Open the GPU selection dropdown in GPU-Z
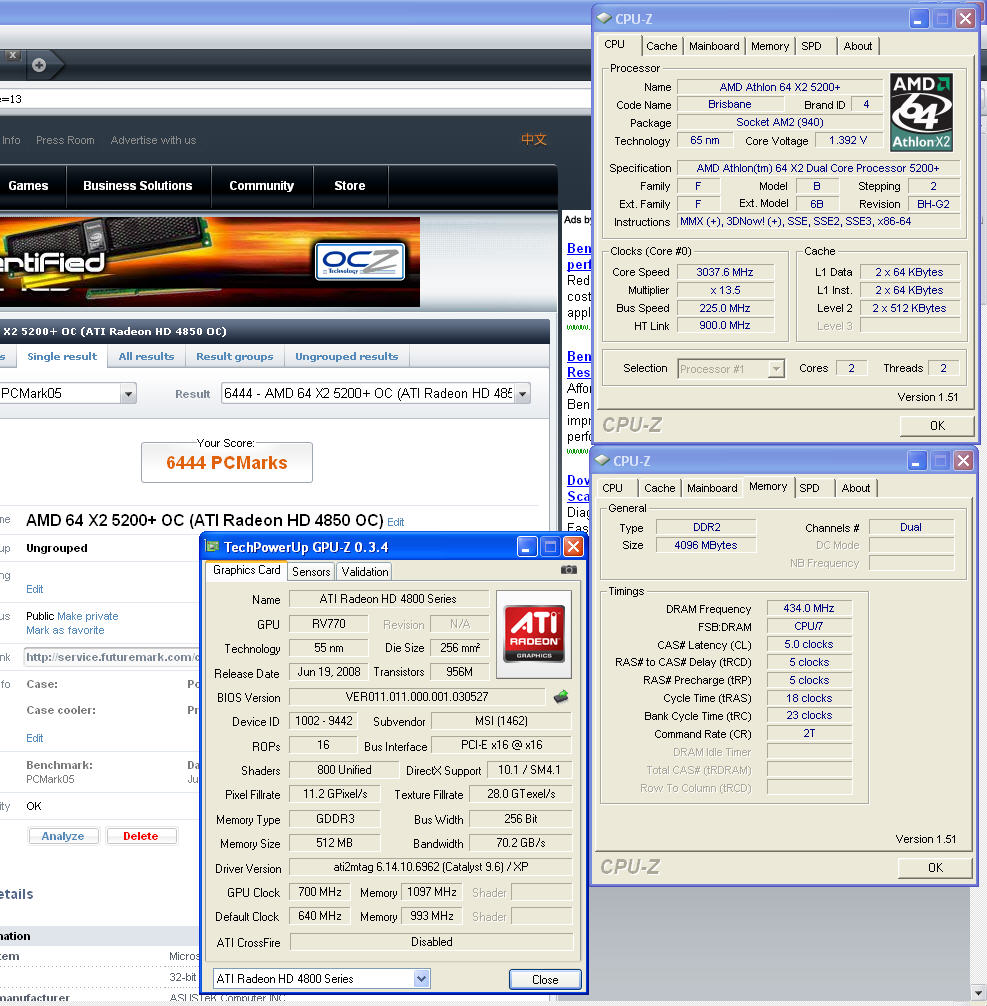Screen dimensions: 987x1006 click(x=421, y=978)
